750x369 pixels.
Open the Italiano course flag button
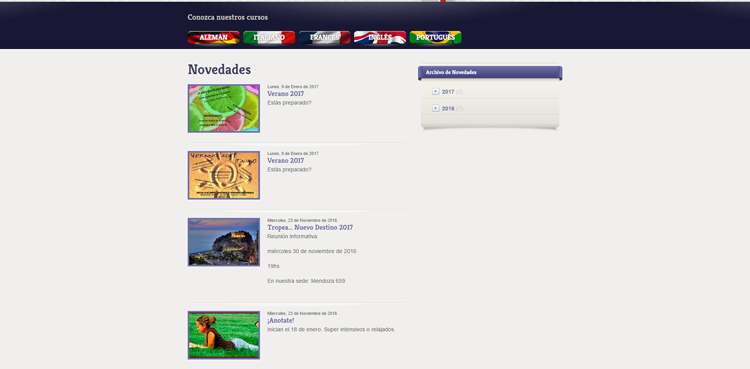point(269,37)
